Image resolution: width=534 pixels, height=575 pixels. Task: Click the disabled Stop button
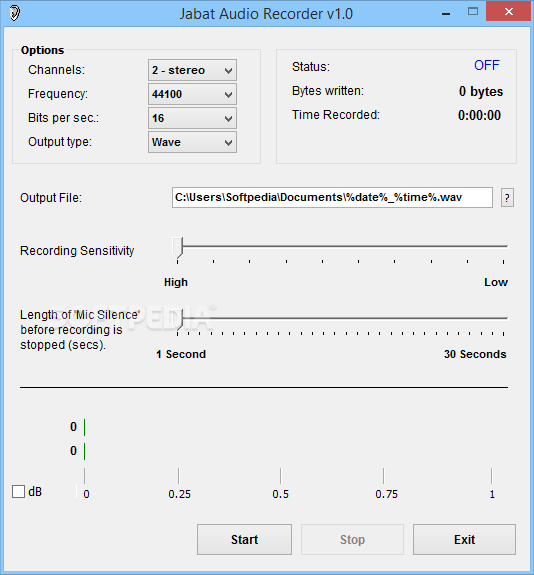pyautogui.click(x=352, y=539)
